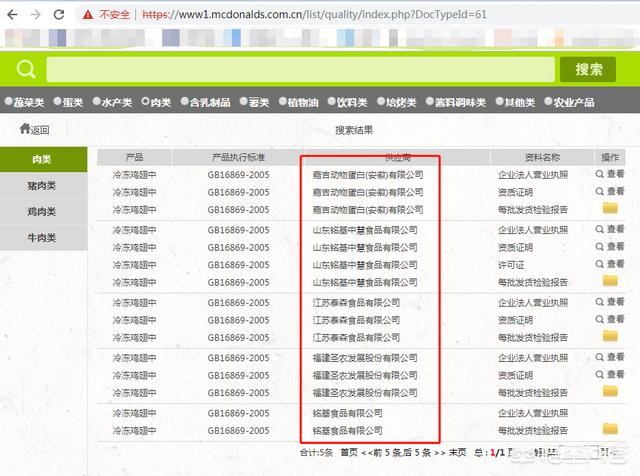The image size is (640, 476).
Task: Select the 蛋类 radio button
Action: pos(58,101)
